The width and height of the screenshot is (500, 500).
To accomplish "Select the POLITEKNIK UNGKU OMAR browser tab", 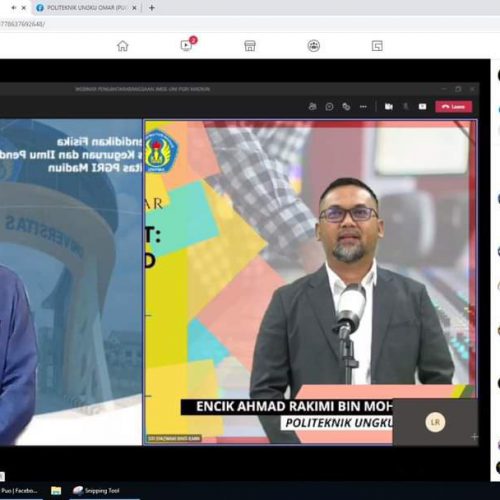I will coord(86,8).
